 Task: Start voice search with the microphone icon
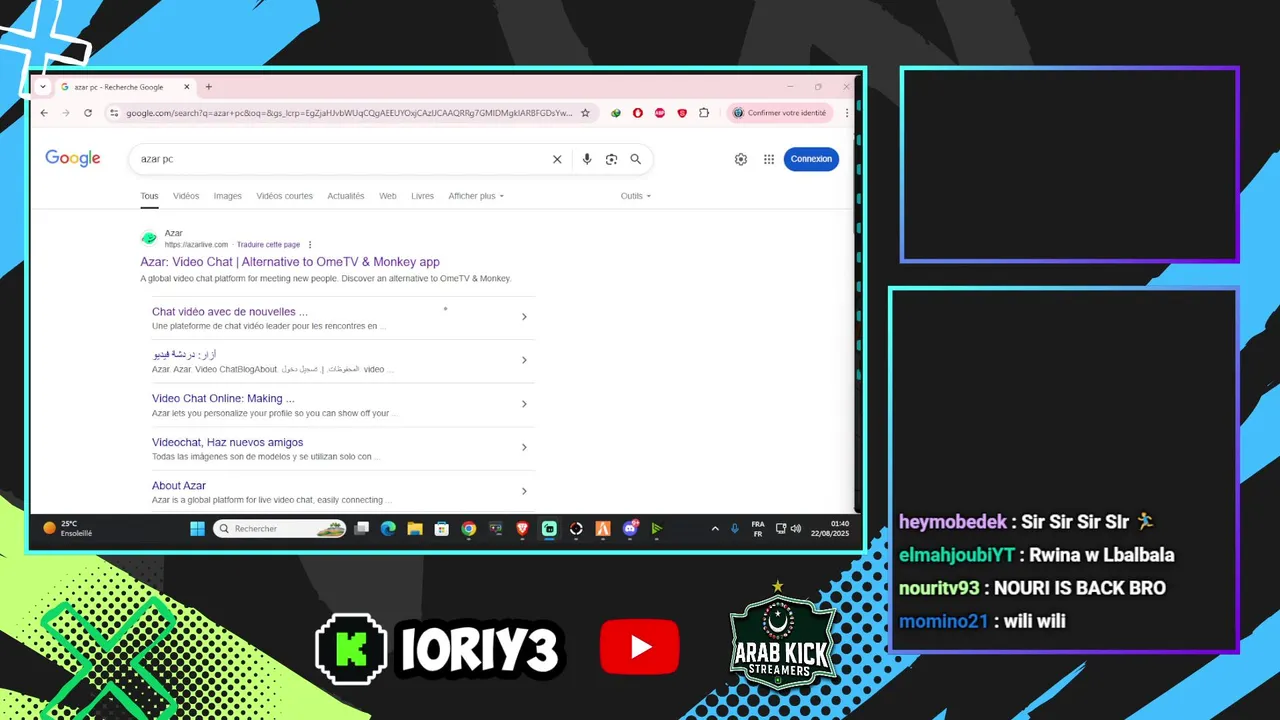pos(587,159)
